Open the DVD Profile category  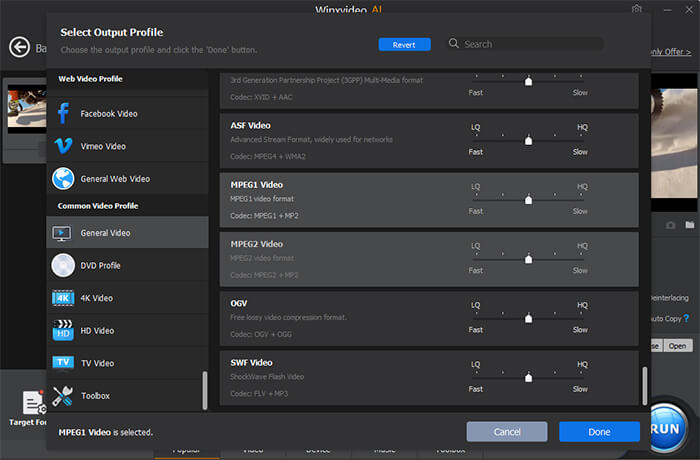[x=127, y=265]
